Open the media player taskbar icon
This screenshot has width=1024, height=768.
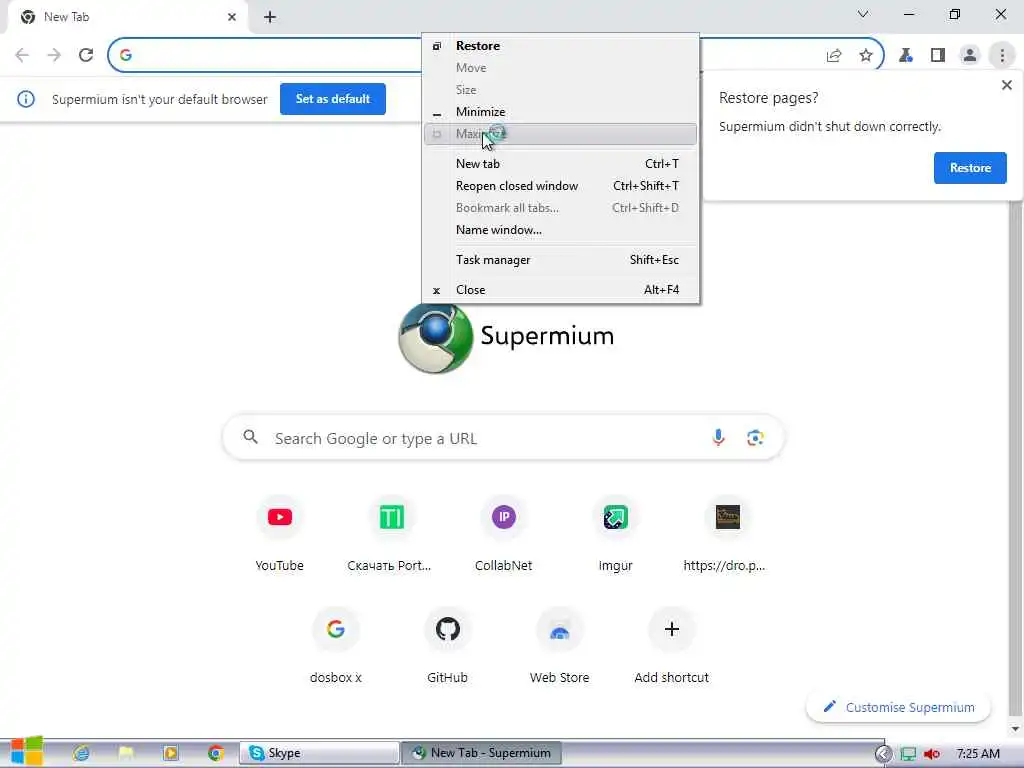pyautogui.click(x=170, y=753)
